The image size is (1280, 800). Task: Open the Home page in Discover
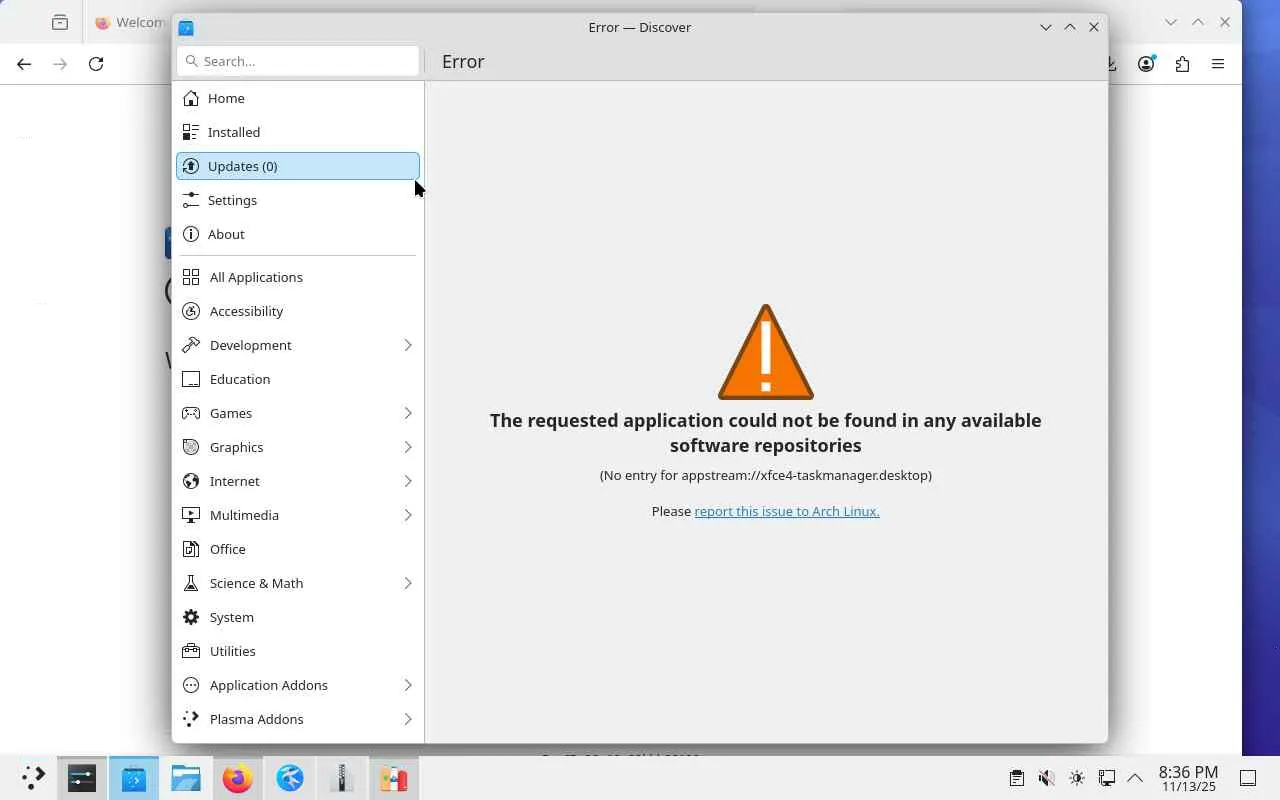pos(298,98)
